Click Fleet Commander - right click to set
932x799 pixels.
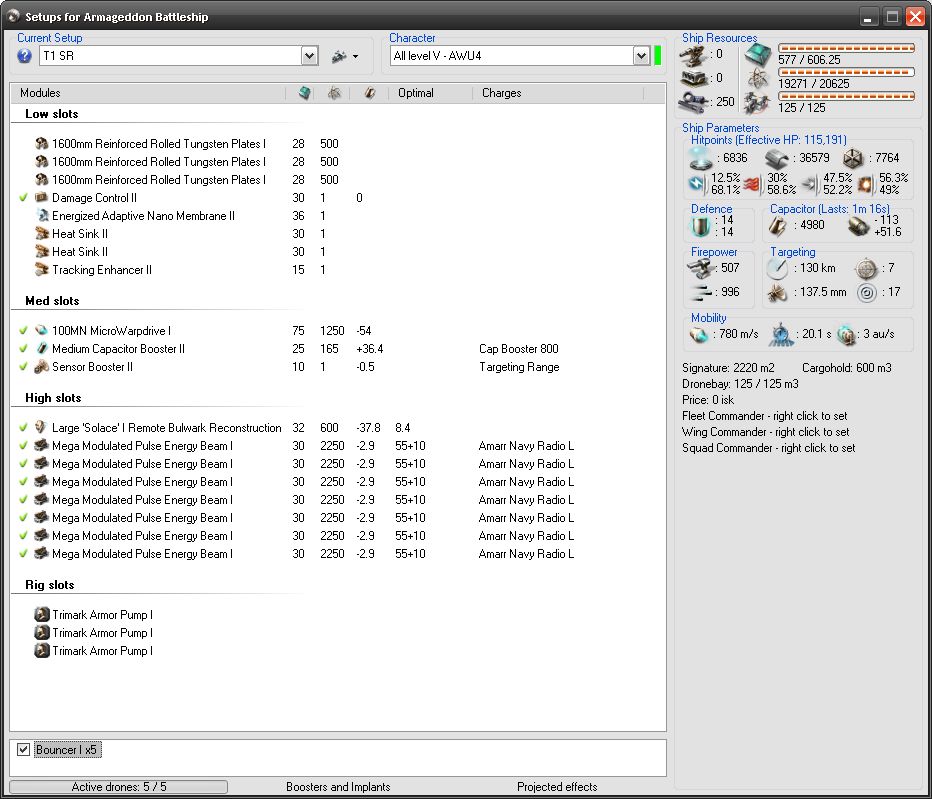tap(764, 416)
